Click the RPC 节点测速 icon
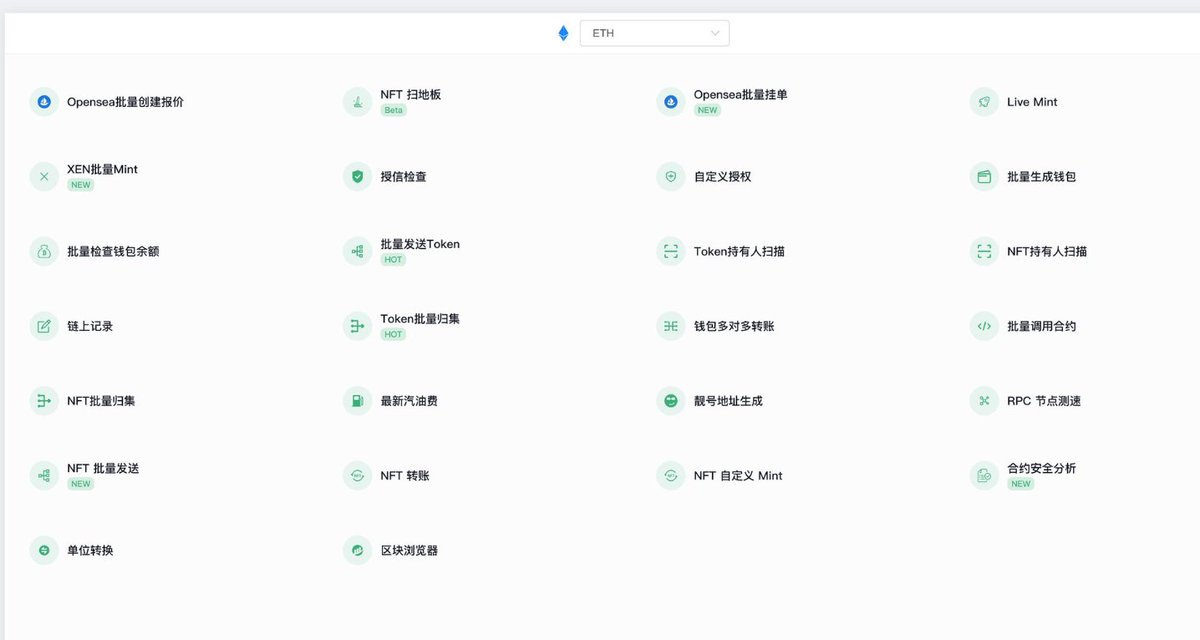This screenshot has width=1200, height=640. pyautogui.click(x=984, y=400)
